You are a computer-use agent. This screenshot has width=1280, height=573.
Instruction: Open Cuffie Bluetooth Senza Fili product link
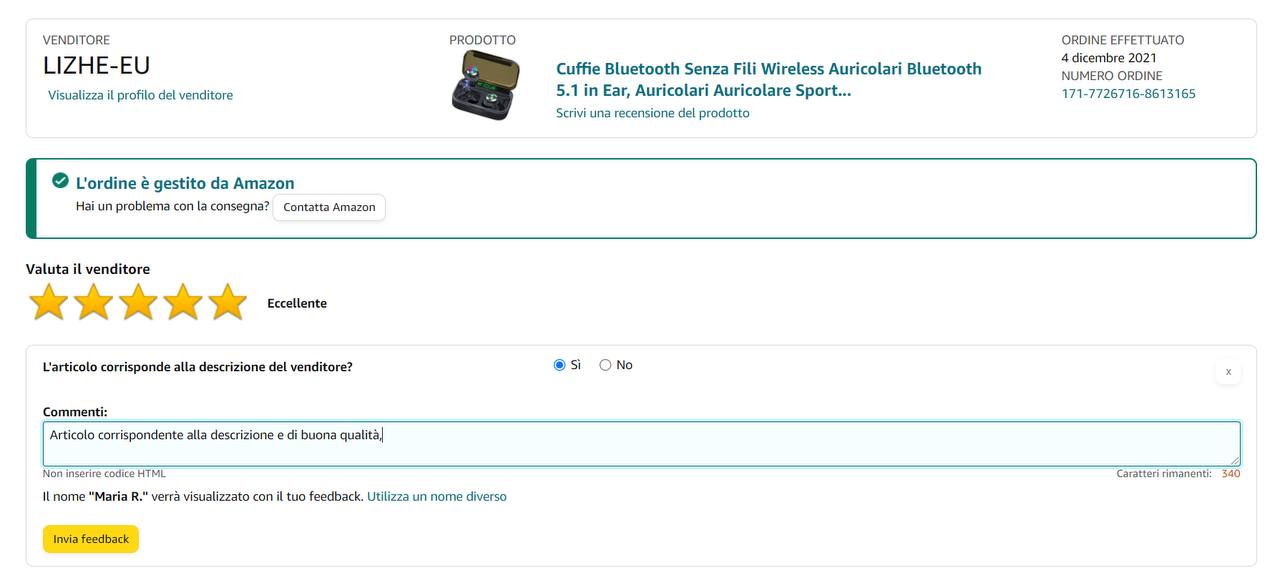tap(768, 80)
